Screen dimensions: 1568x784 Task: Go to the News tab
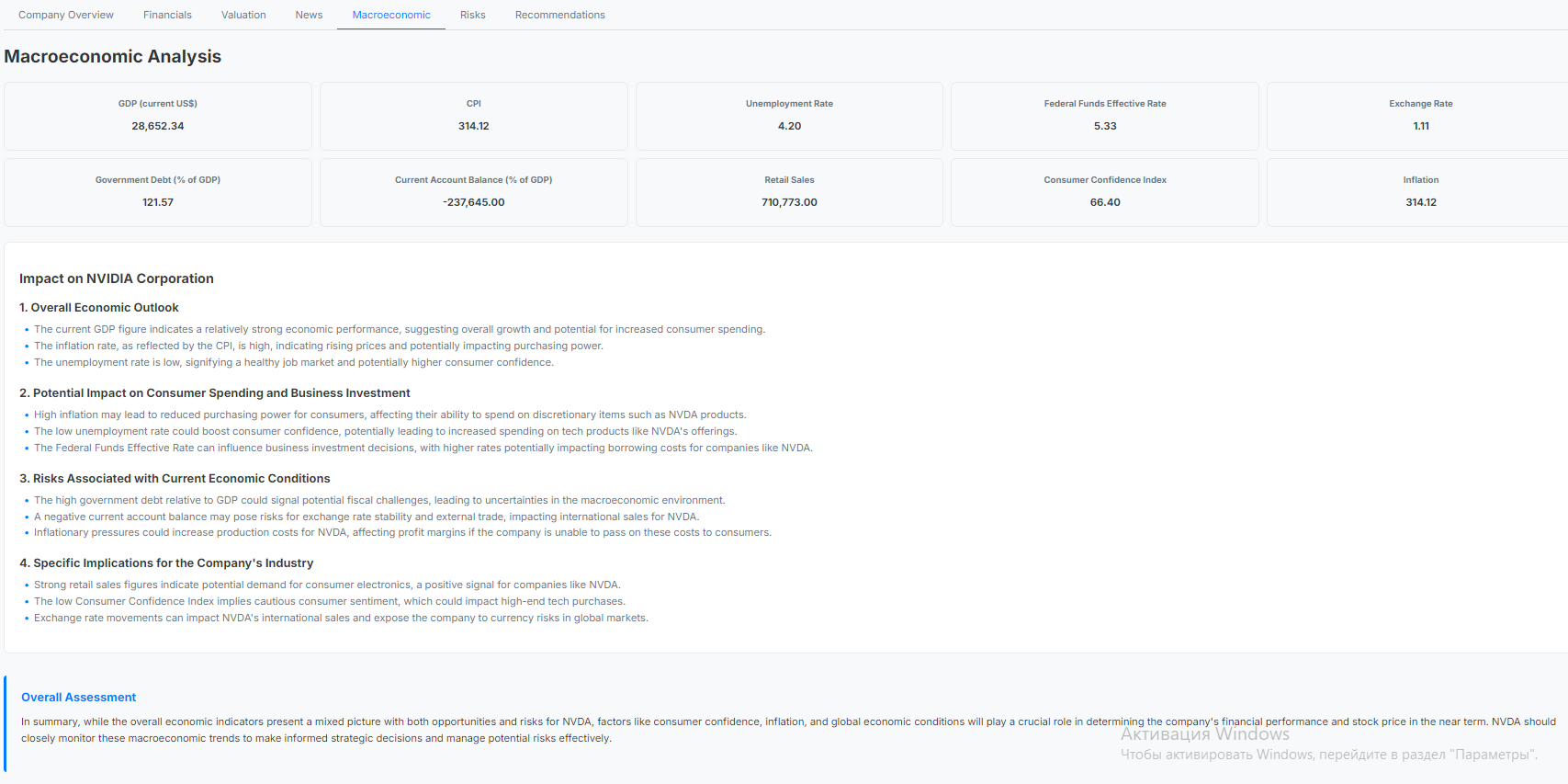(x=309, y=15)
